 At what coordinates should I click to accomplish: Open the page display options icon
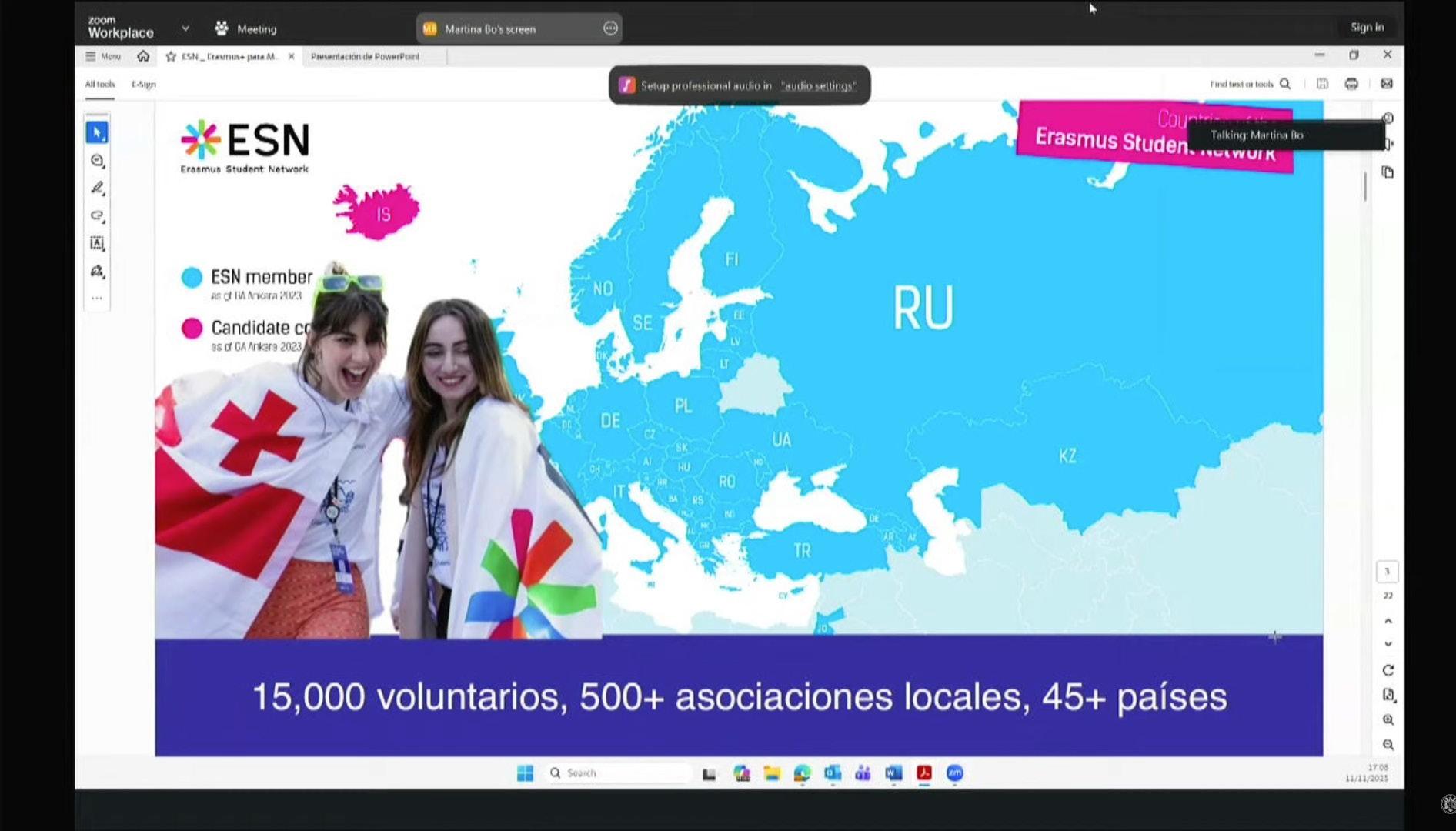[1388, 695]
